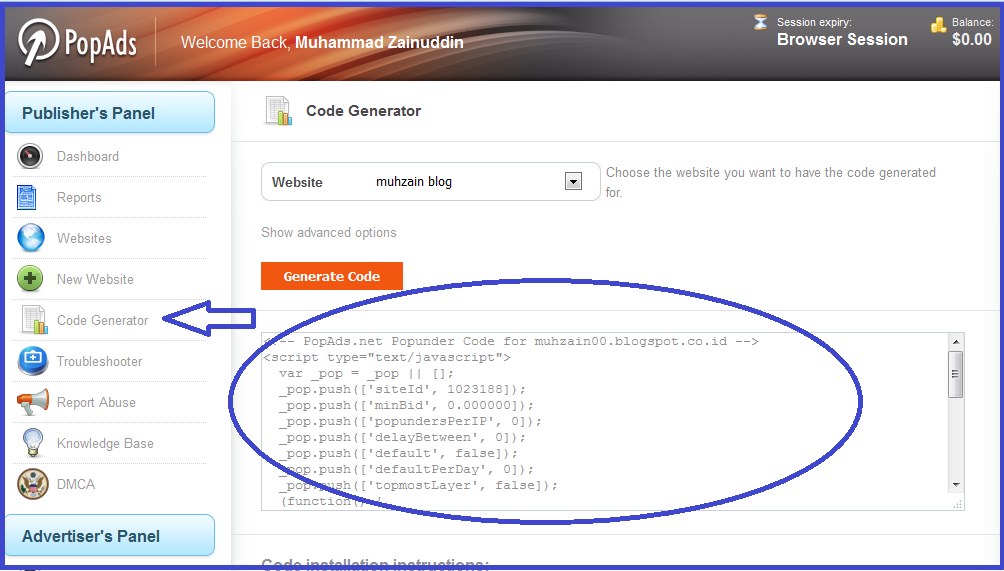1004x571 pixels.
Task: Click the script type text/javascript line
Action: pyautogui.click(x=387, y=357)
